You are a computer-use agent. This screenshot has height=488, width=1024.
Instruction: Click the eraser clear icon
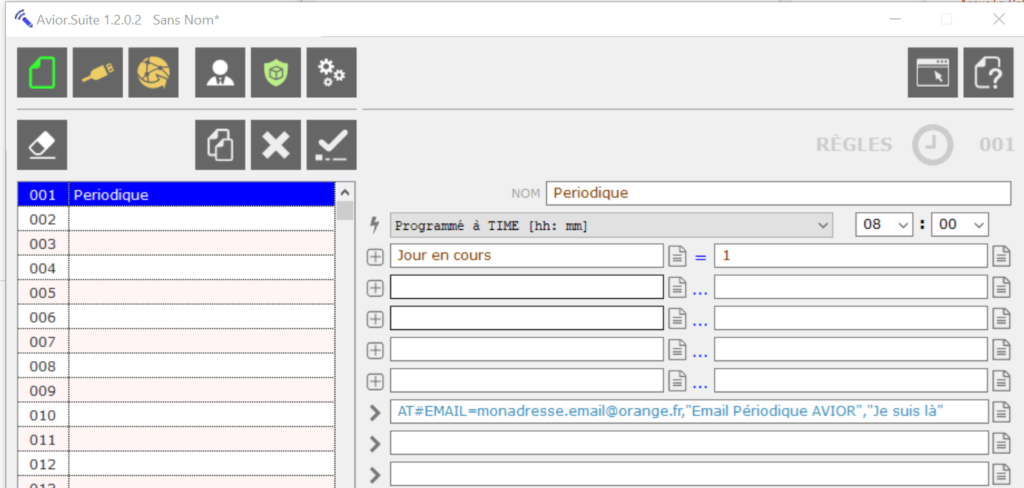click(43, 145)
